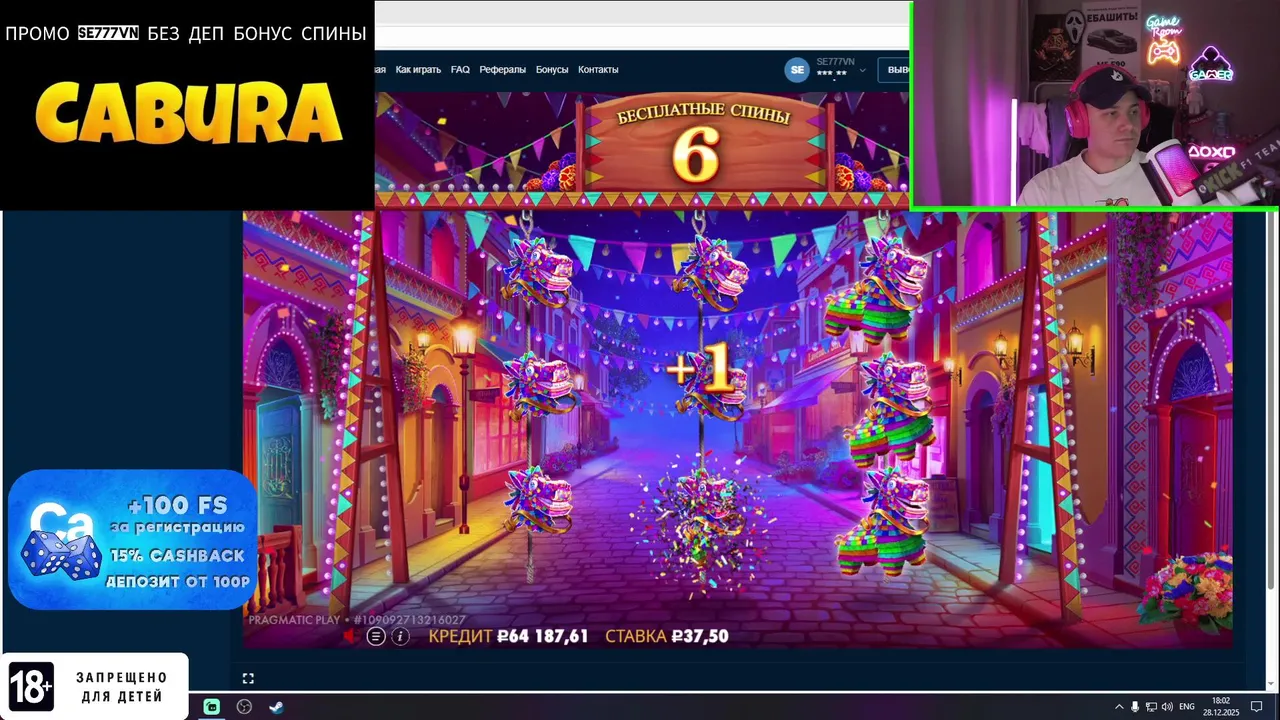
Task: Click the '+1' bonus spin indicator
Action: [x=701, y=371]
